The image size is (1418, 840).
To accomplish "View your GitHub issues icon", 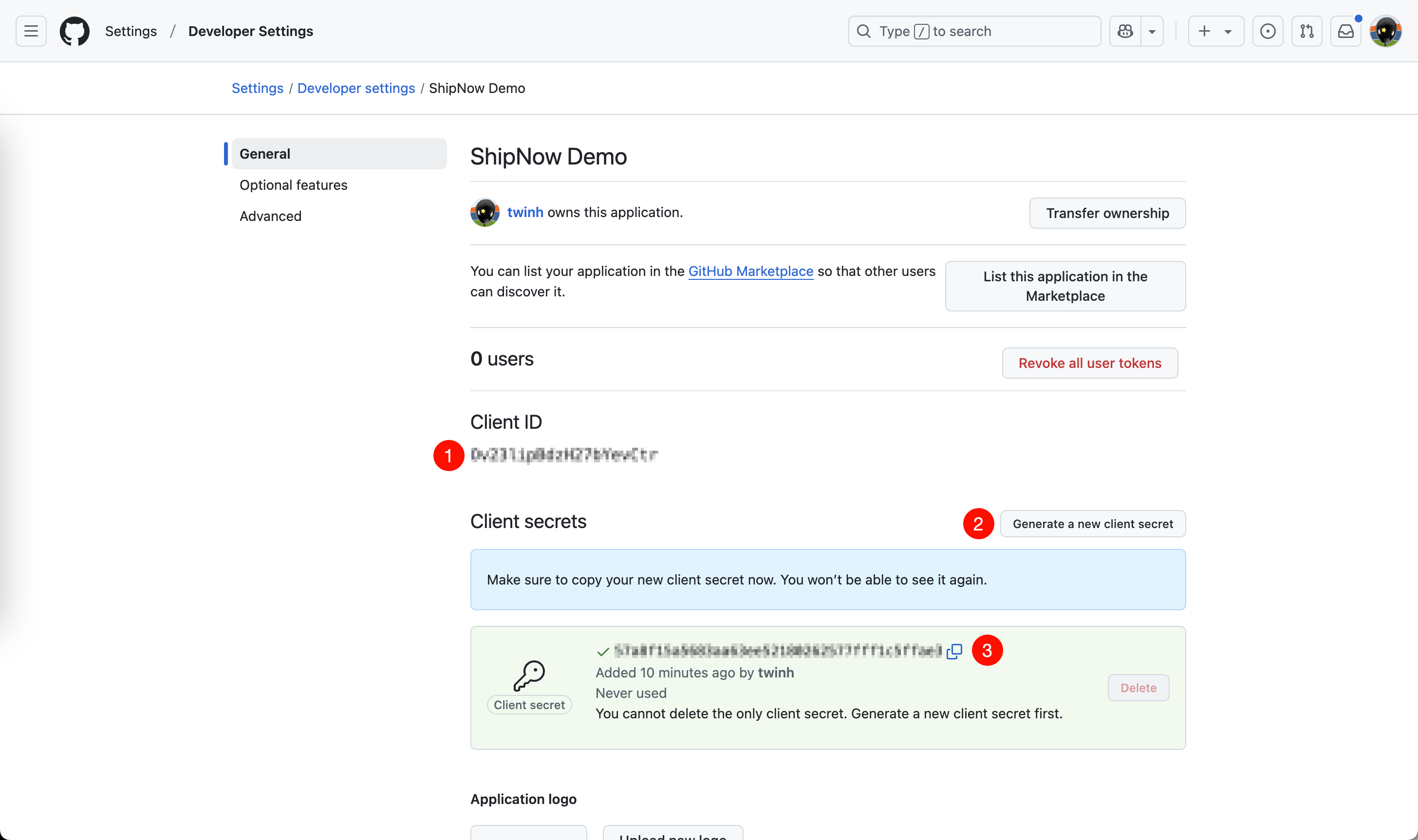I will click(x=1268, y=31).
